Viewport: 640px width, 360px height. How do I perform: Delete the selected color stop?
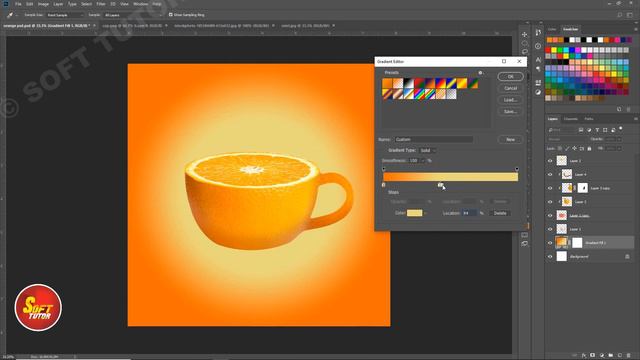[500, 213]
